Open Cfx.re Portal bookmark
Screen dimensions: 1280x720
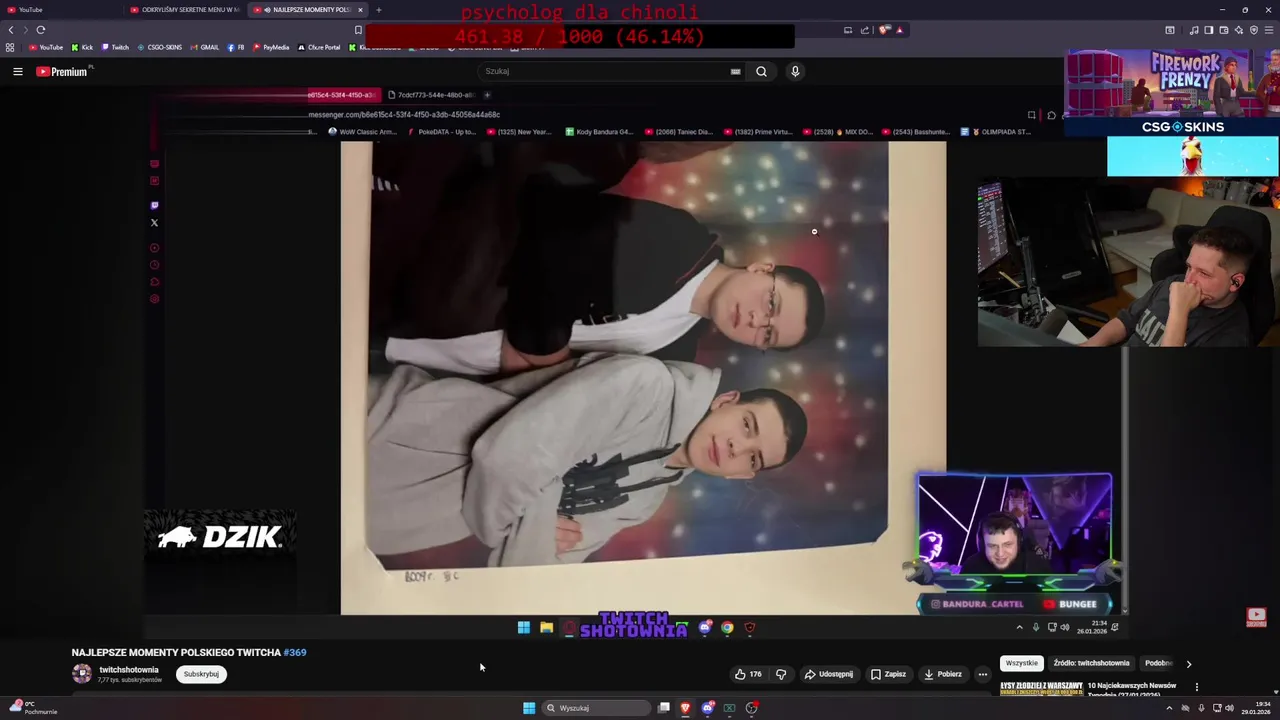[x=319, y=47]
